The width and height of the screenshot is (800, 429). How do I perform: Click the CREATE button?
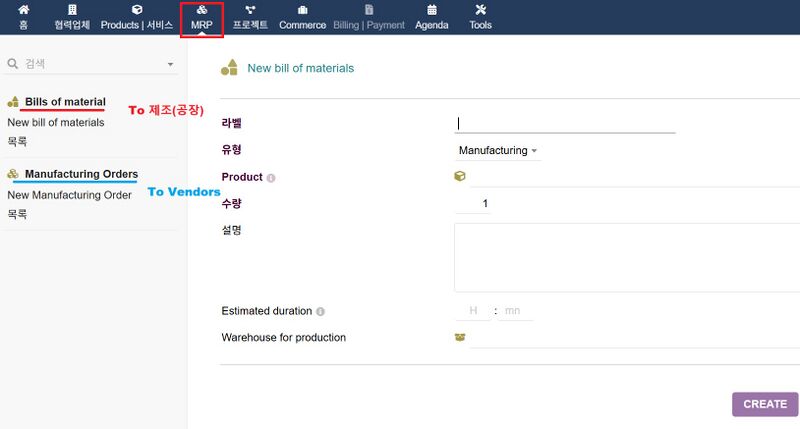[x=764, y=404]
